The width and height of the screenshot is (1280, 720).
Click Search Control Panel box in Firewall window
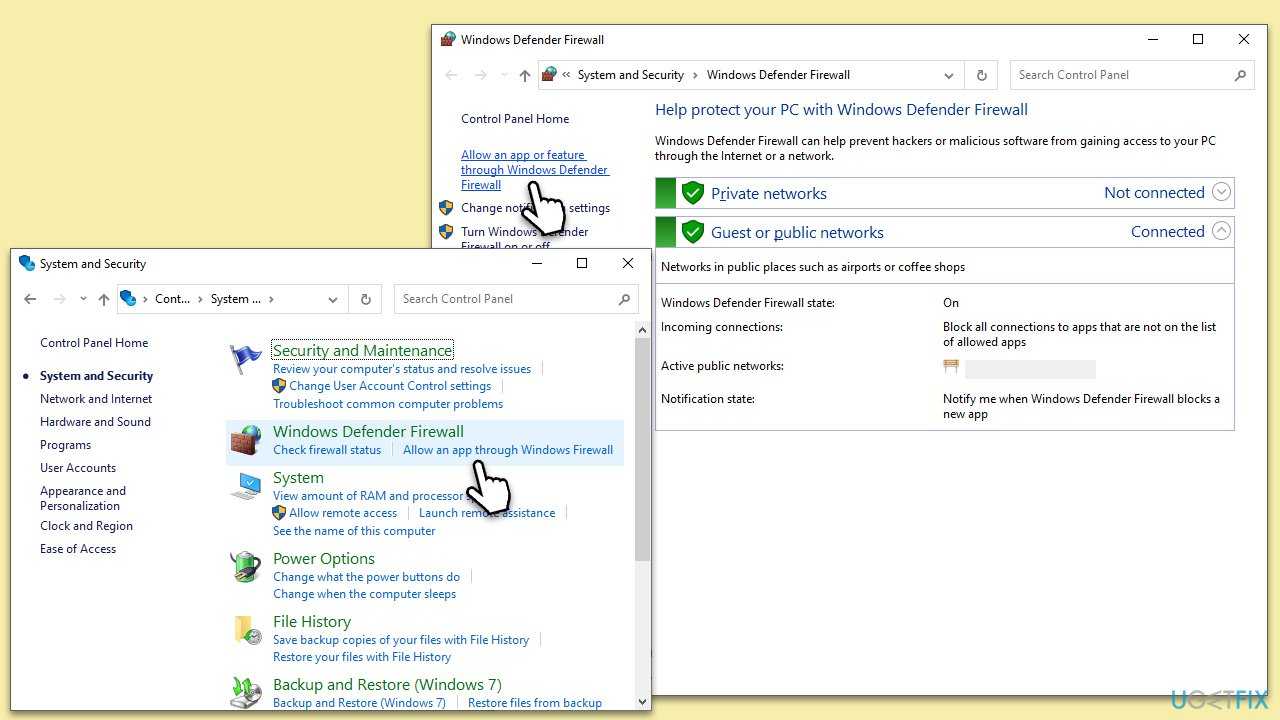click(1120, 75)
